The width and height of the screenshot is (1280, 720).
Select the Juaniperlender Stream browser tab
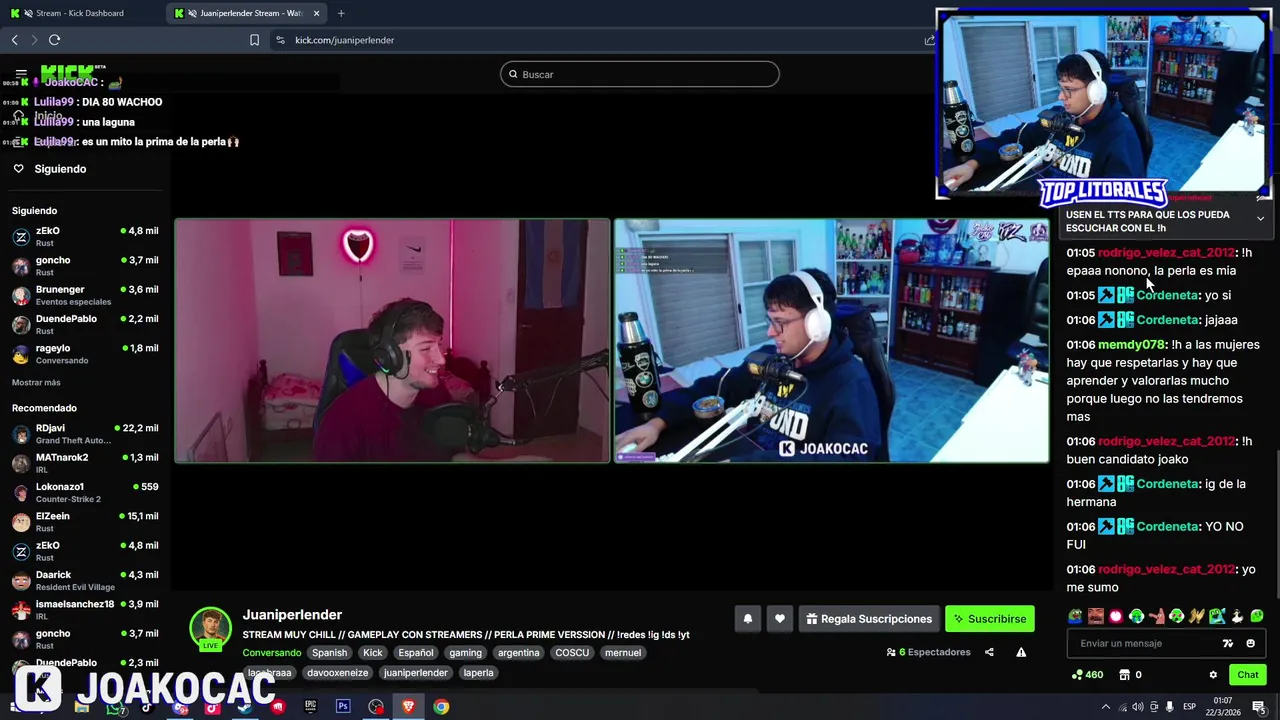(244, 13)
